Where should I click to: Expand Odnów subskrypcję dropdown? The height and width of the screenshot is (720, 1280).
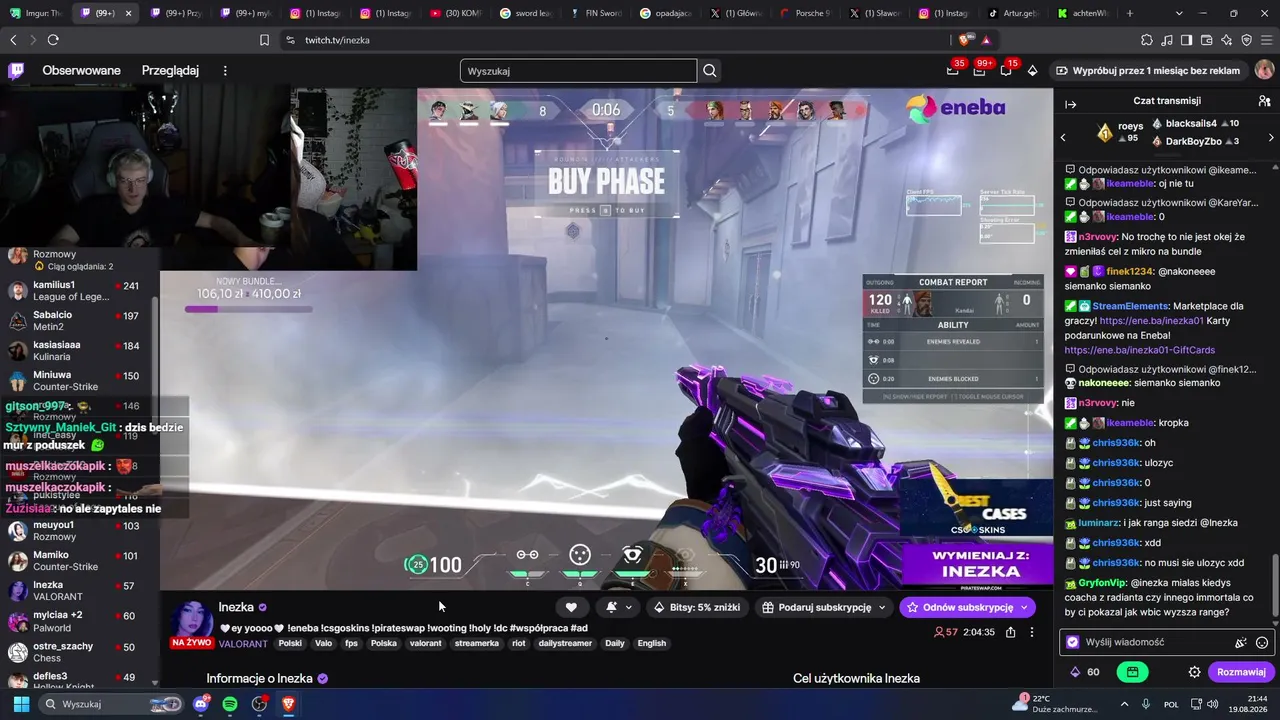(x=1024, y=607)
